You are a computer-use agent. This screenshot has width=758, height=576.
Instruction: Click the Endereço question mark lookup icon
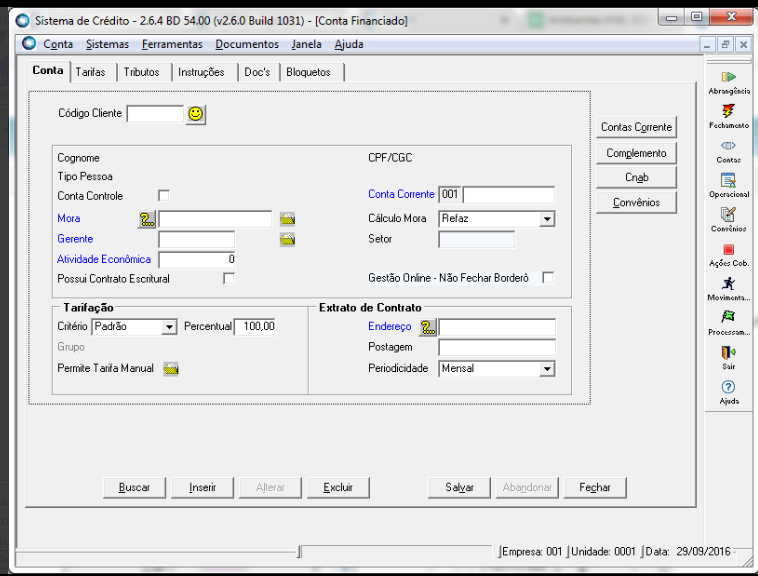click(x=427, y=328)
